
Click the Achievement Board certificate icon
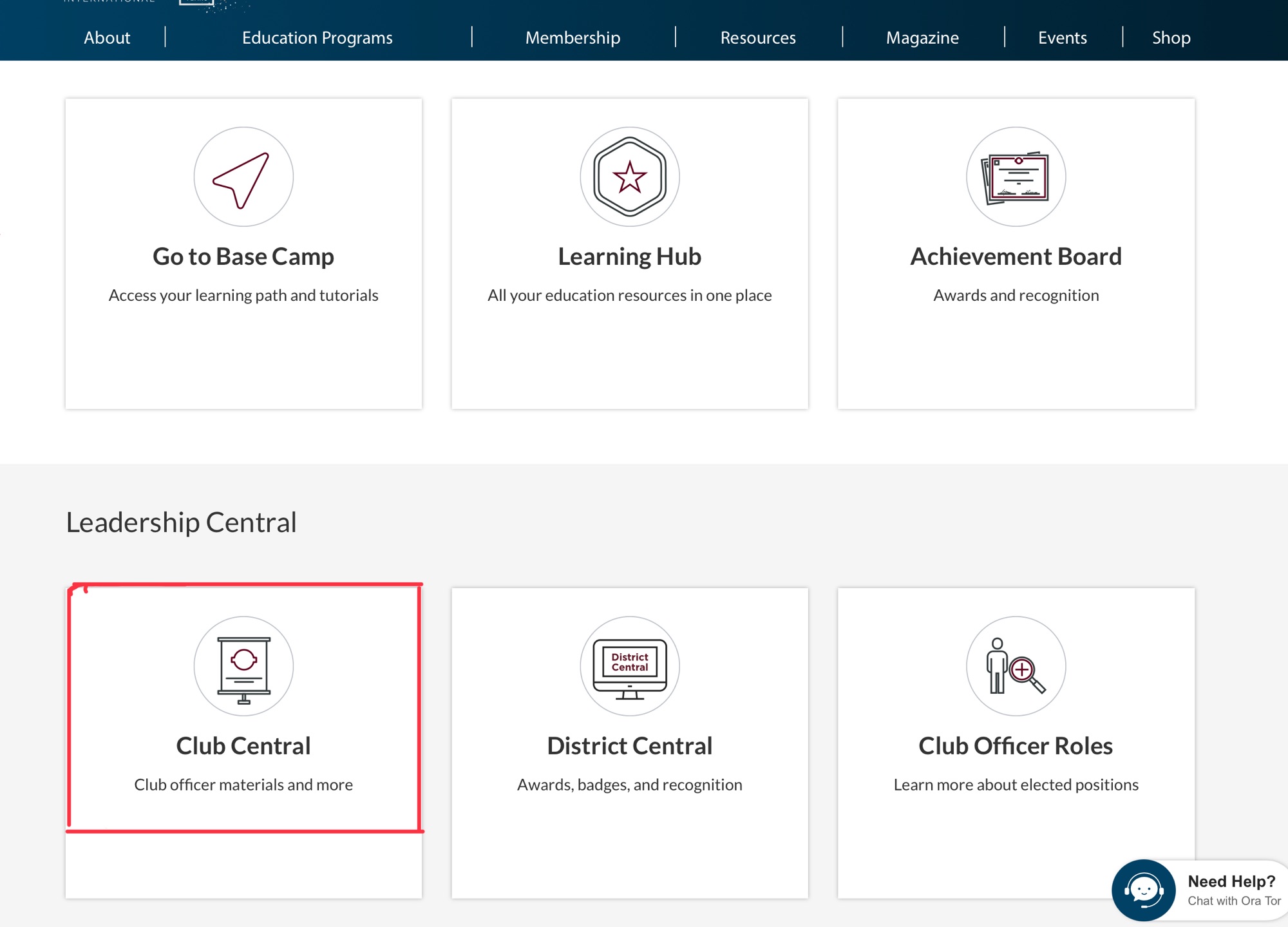(1016, 177)
